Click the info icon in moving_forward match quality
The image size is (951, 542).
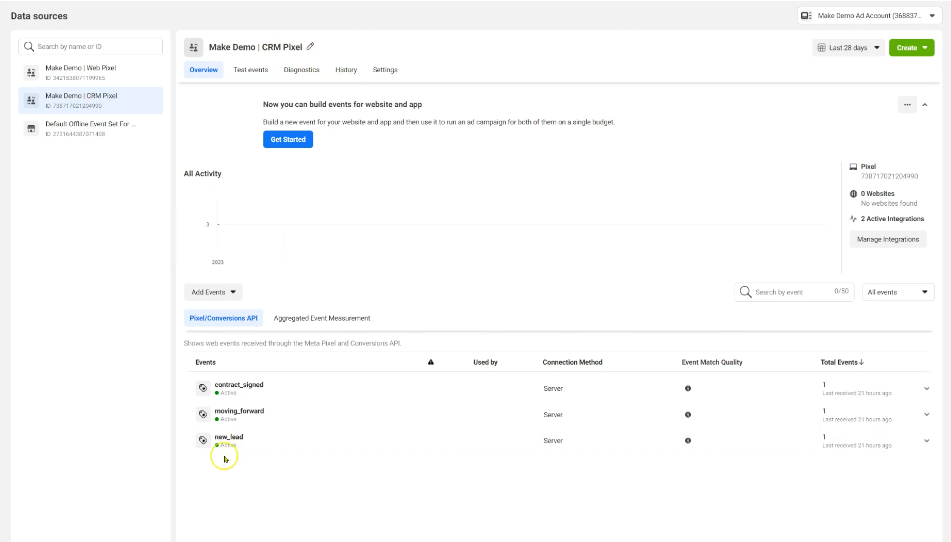click(688, 415)
